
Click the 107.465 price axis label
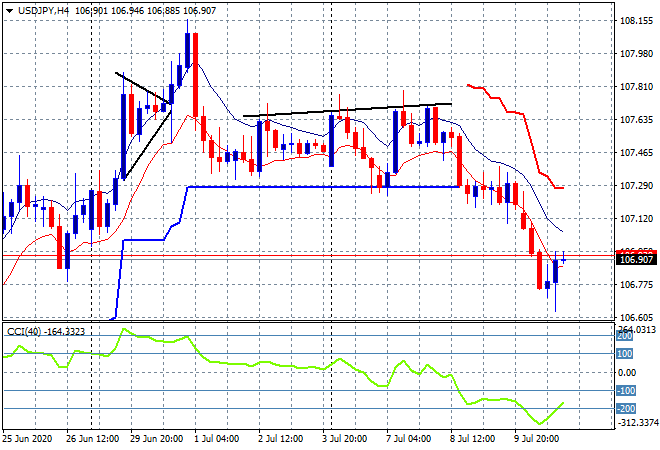pos(636,152)
